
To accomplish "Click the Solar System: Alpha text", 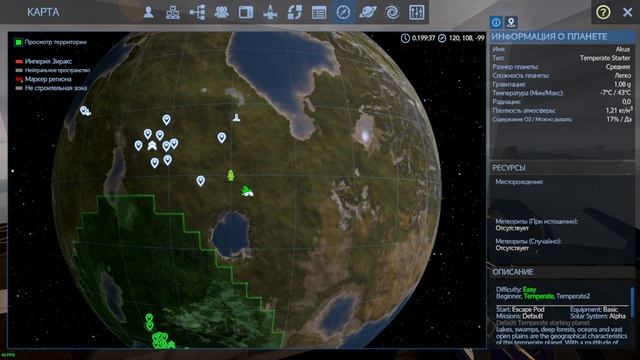I will pyautogui.click(x=598, y=316).
